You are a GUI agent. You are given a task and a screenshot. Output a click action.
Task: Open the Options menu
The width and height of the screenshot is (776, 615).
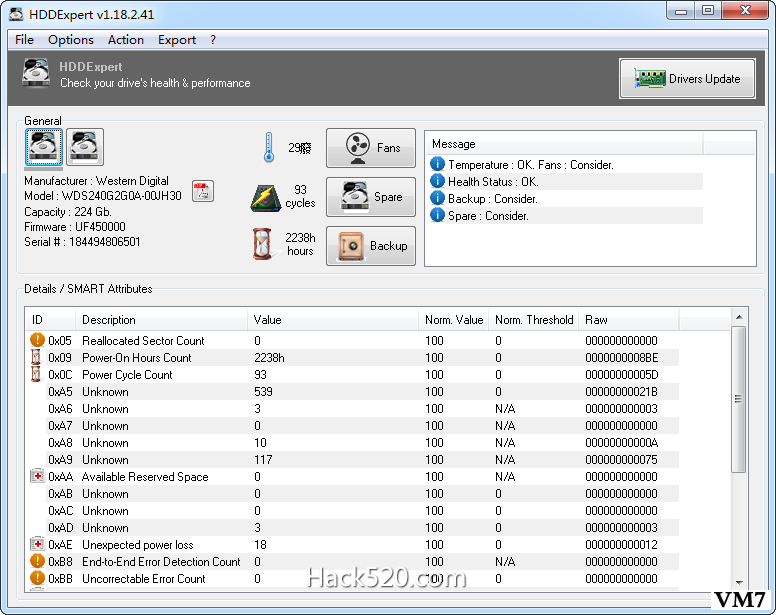[71, 40]
